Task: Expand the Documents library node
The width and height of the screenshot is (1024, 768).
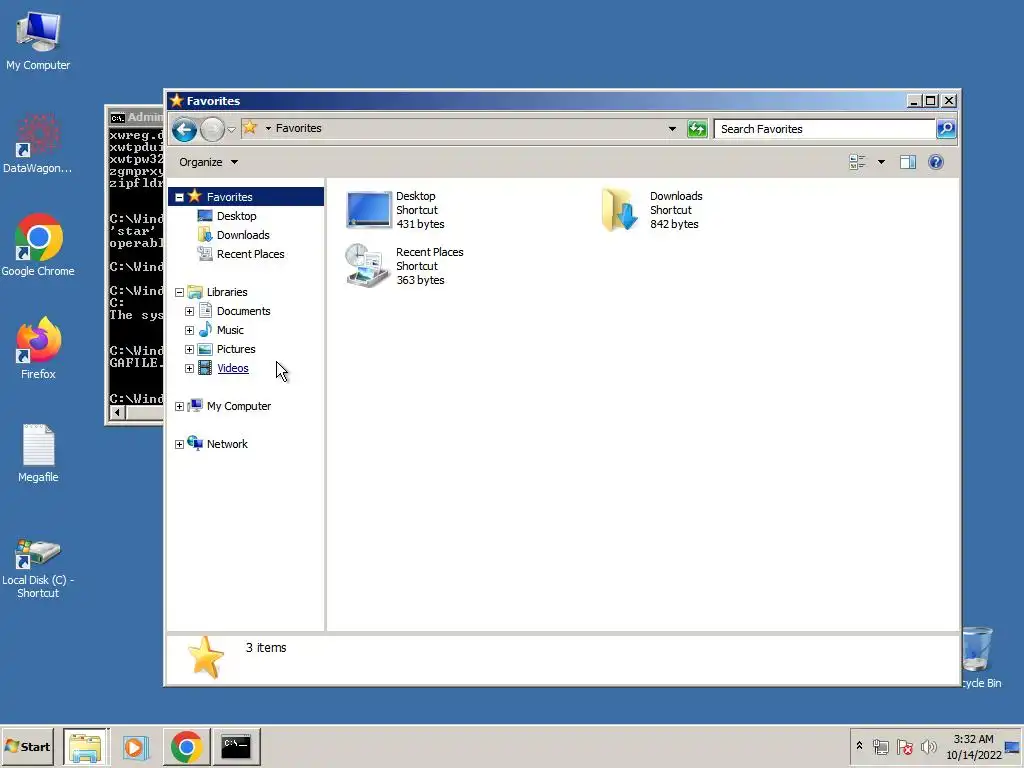Action: (x=189, y=312)
